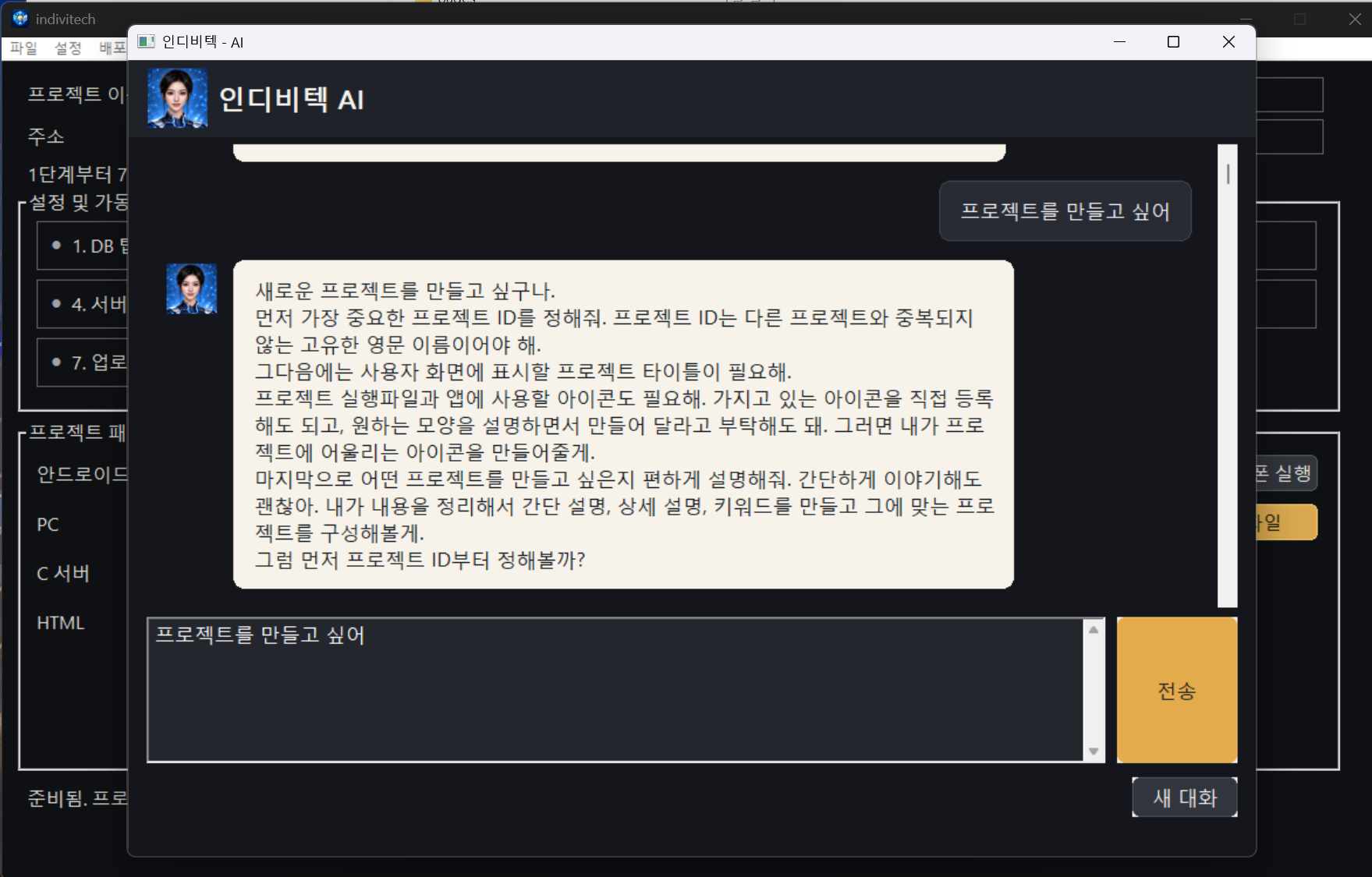Click the input box scroll up arrow

click(1094, 629)
